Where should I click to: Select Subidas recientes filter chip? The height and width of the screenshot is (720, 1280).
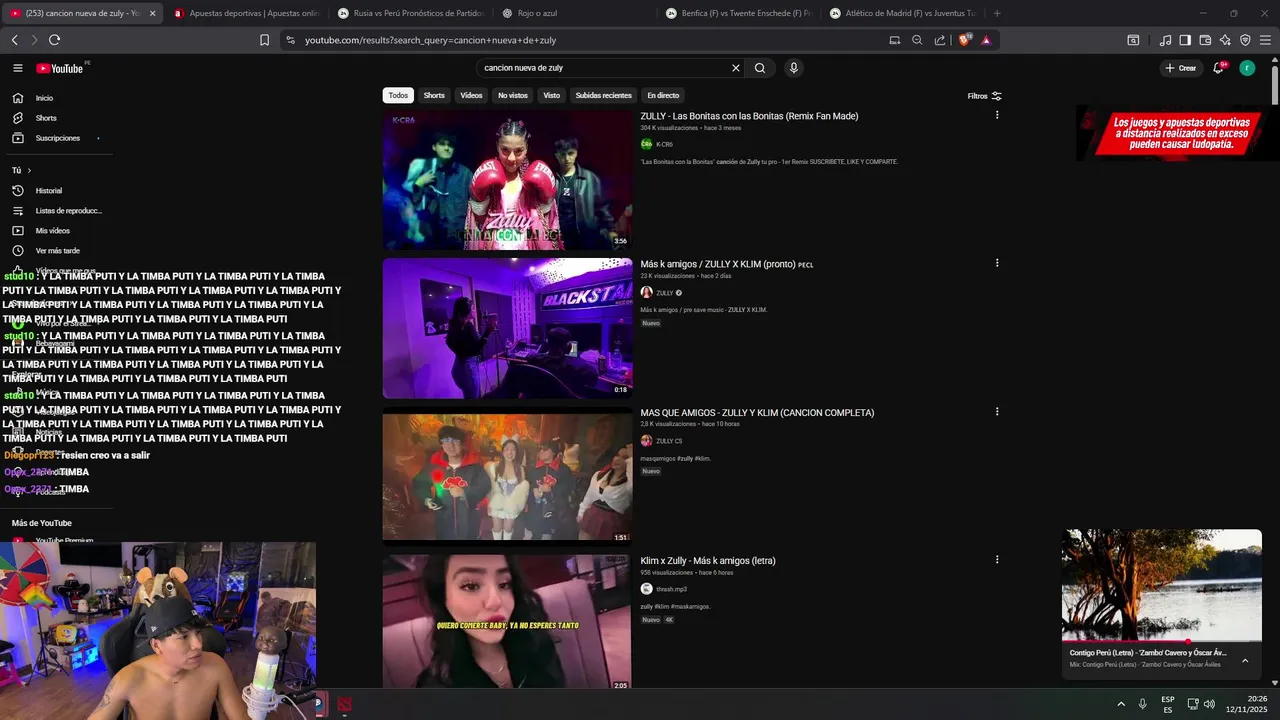(x=603, y=95)
